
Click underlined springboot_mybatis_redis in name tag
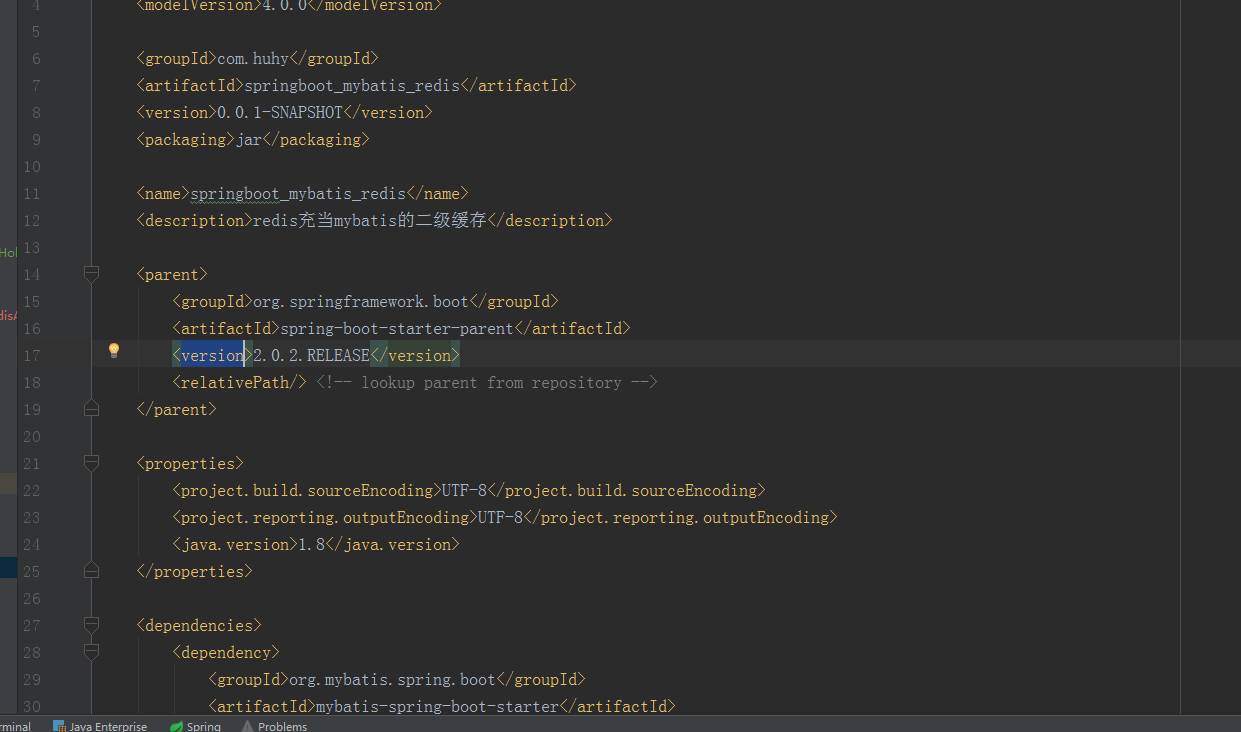(x=298, y=193)
